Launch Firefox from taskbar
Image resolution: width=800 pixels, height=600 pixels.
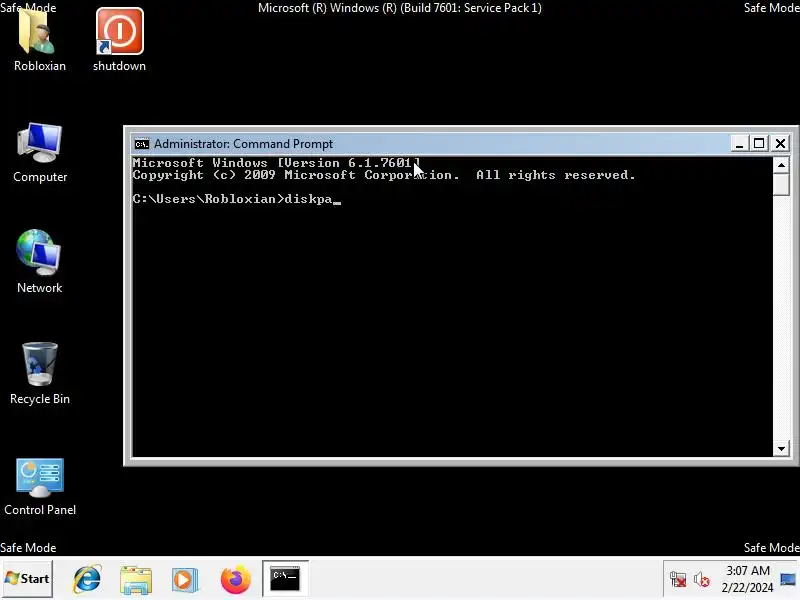235,579
